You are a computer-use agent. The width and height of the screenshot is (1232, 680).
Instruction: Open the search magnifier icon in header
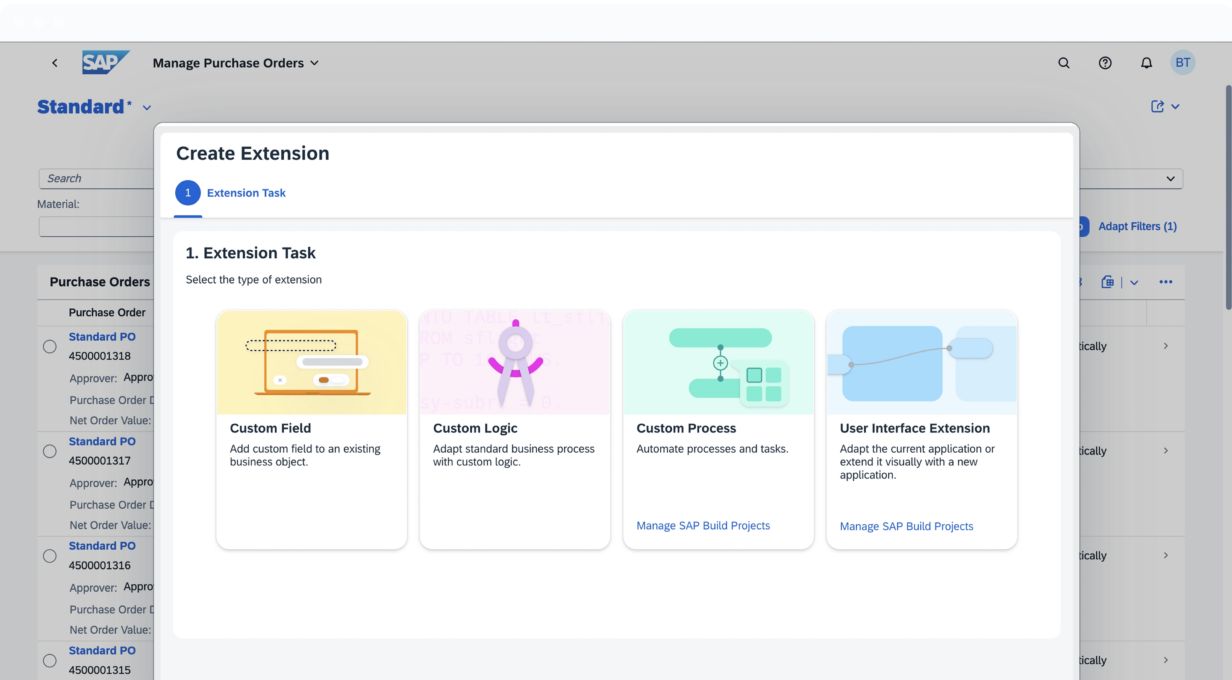(1064, 63)
